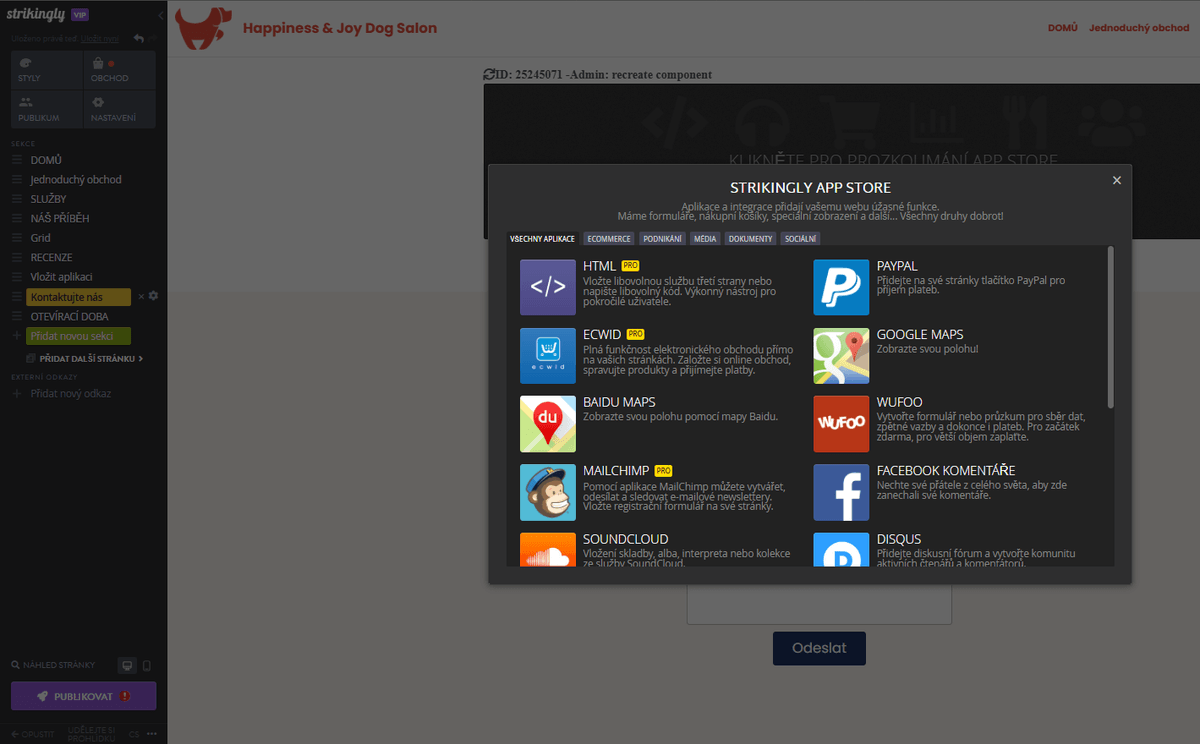Switch to the Podnikání tab

click(662, 239)
